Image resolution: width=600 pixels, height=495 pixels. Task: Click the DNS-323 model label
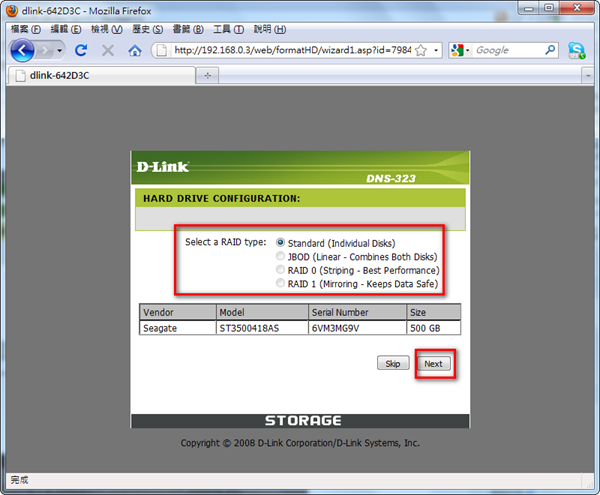coord(391,178)
